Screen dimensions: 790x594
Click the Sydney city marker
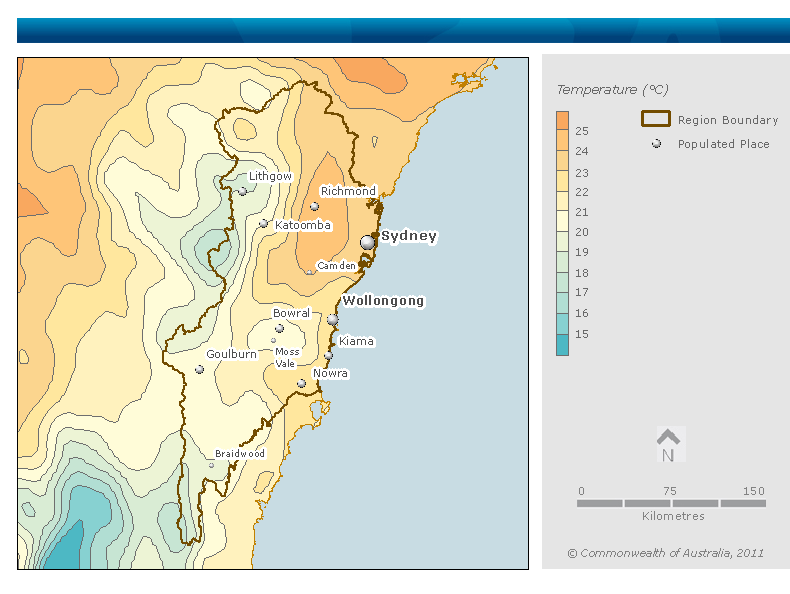[368, 242]
